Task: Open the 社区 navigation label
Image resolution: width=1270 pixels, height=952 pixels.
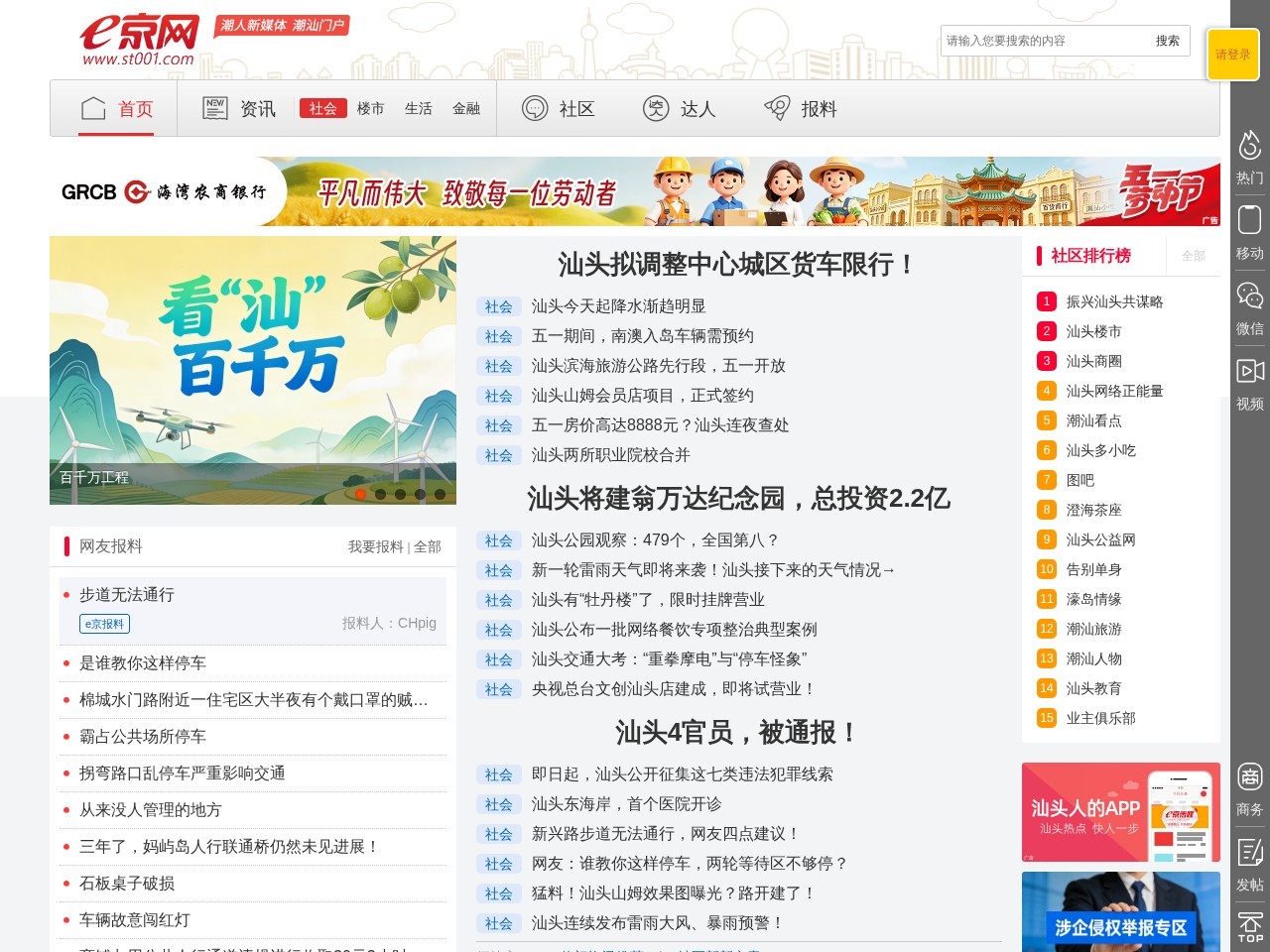Action: pos(576,109)
